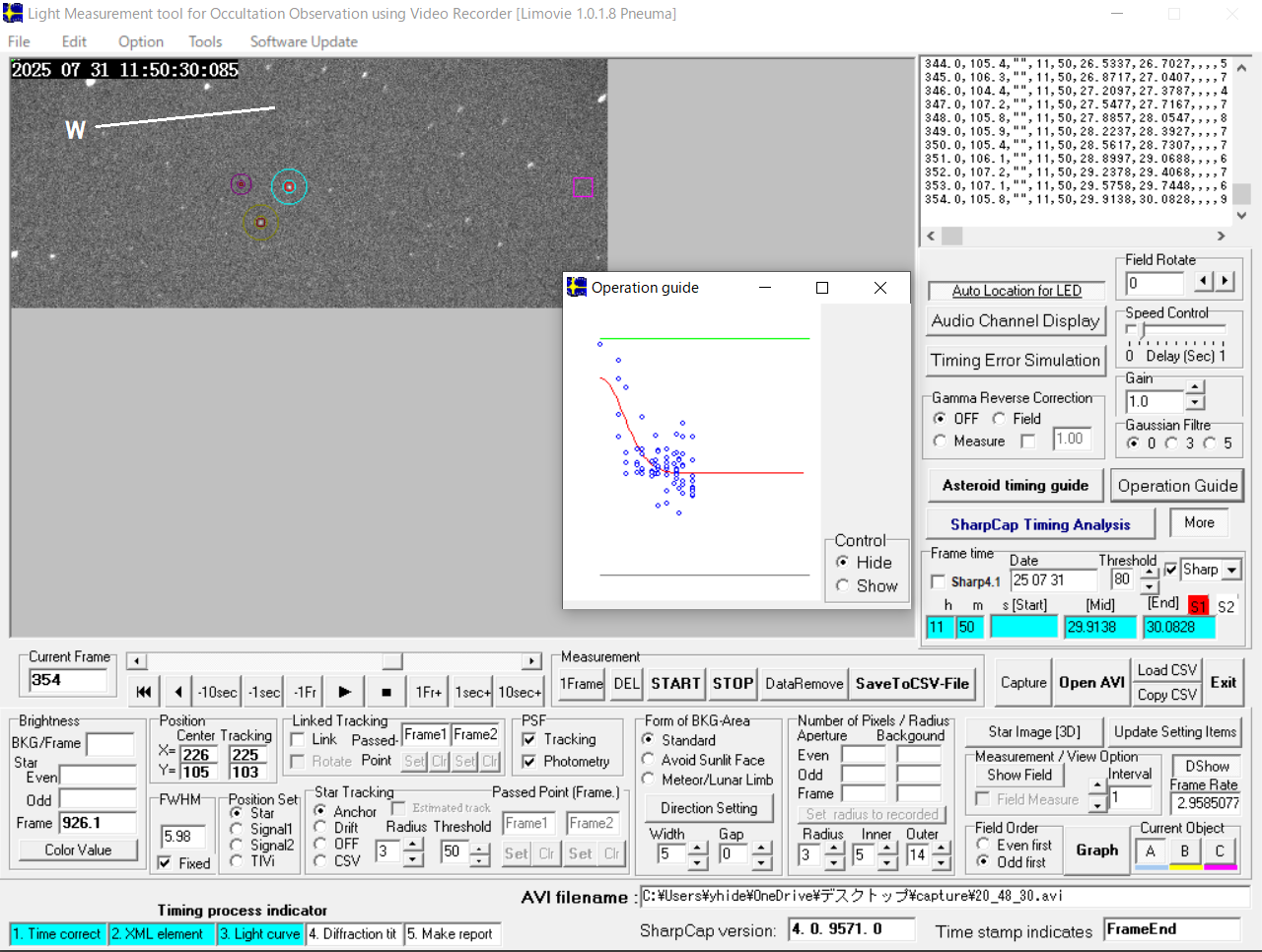Image resolution: width=1262 pixels, height=952 pixels.
Task: Open the Tools menu
Action: [x=205, y=41]
